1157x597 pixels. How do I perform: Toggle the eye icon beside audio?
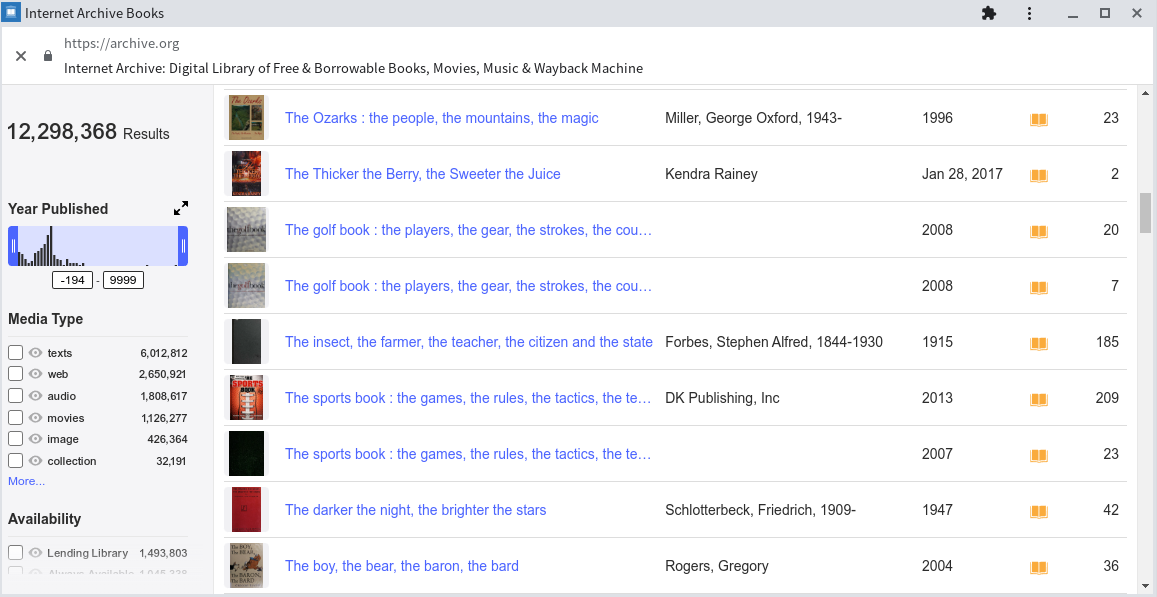[x=35, y=396]
